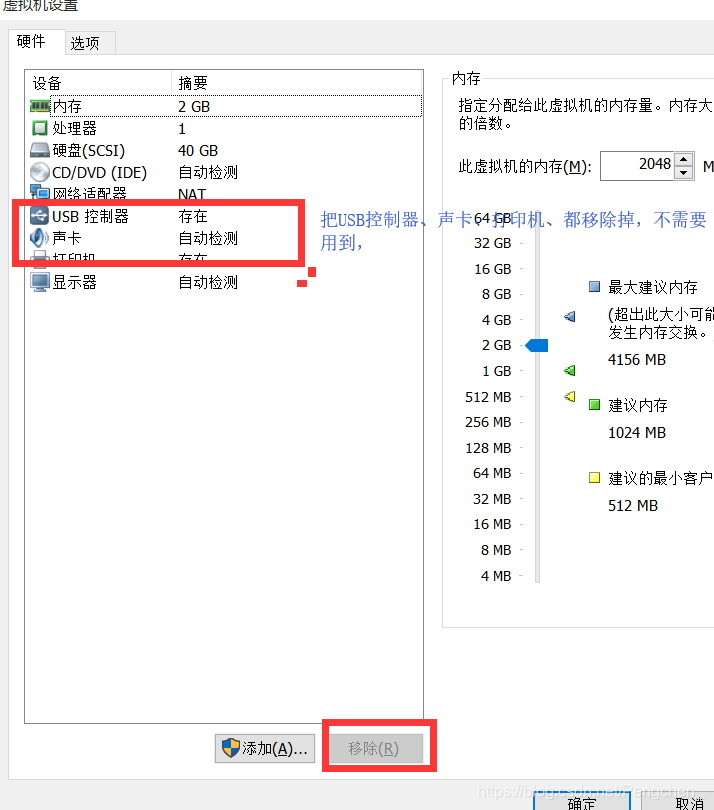The width and height of the screenshot is (714, 810).
Task: Click the 1024 MB recommended memory value
Action: 637,432
